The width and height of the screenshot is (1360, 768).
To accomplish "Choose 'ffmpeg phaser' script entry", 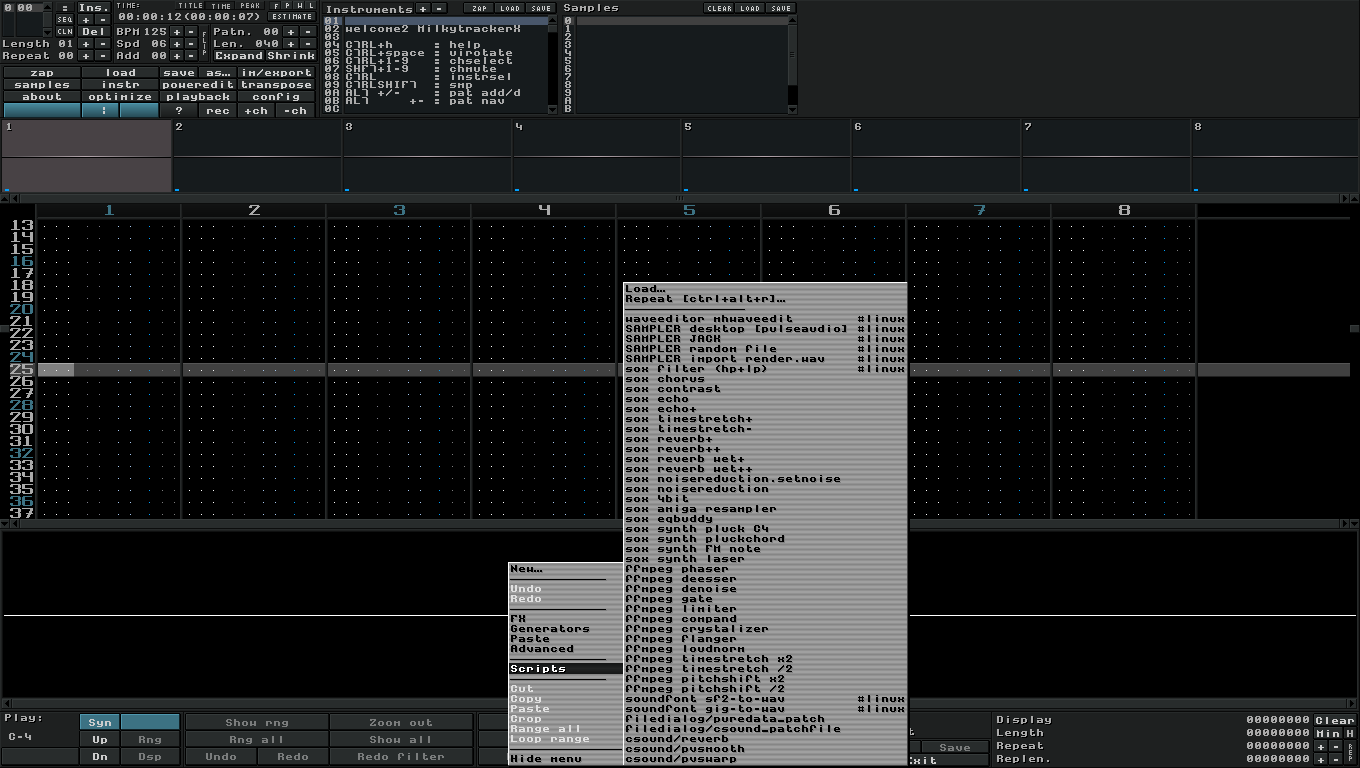I will pyautogui.click(x=677, y=569).
